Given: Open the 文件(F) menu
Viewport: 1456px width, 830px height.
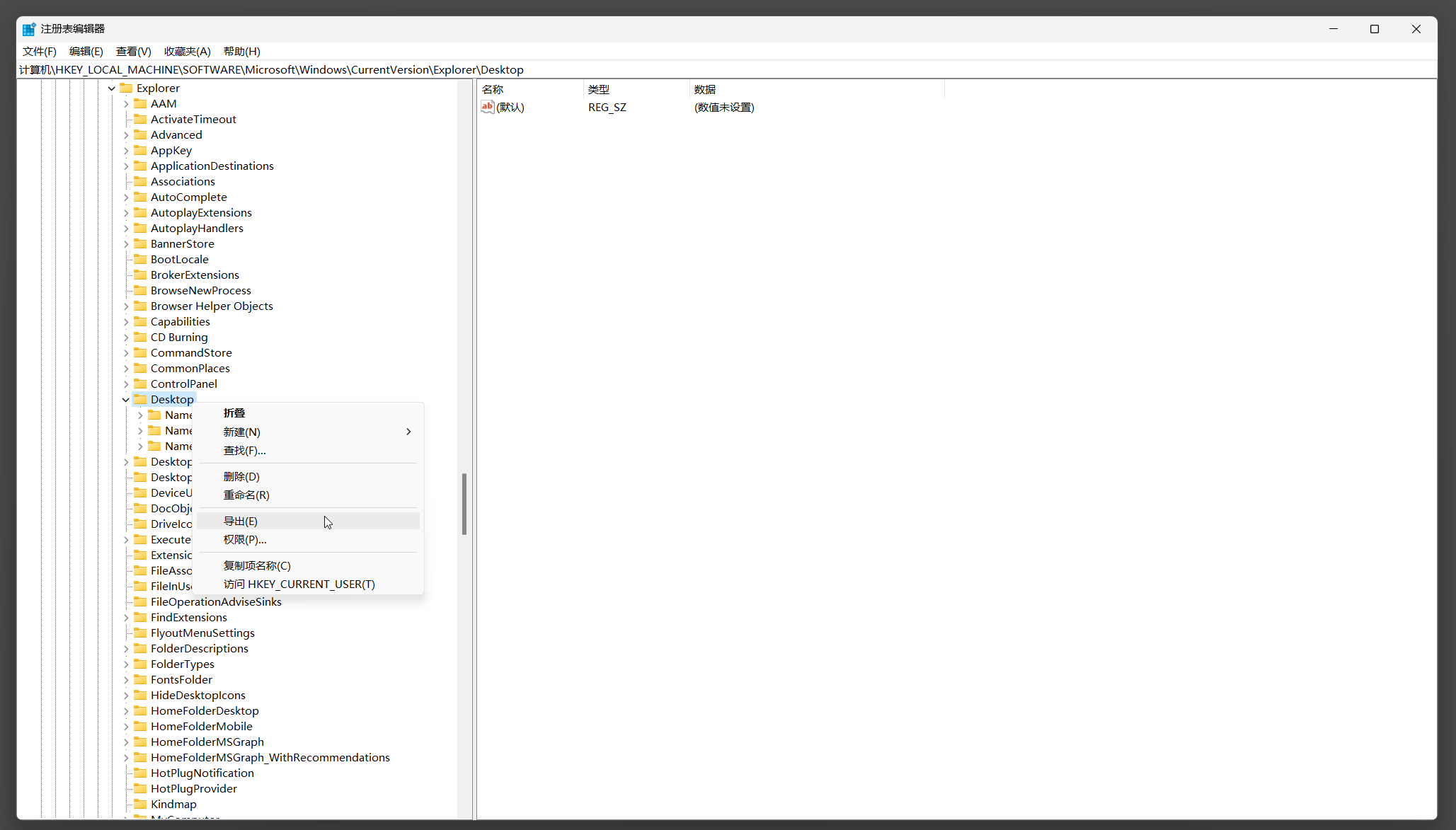Looking at the screenshot, I should click(x=40, y=52).
